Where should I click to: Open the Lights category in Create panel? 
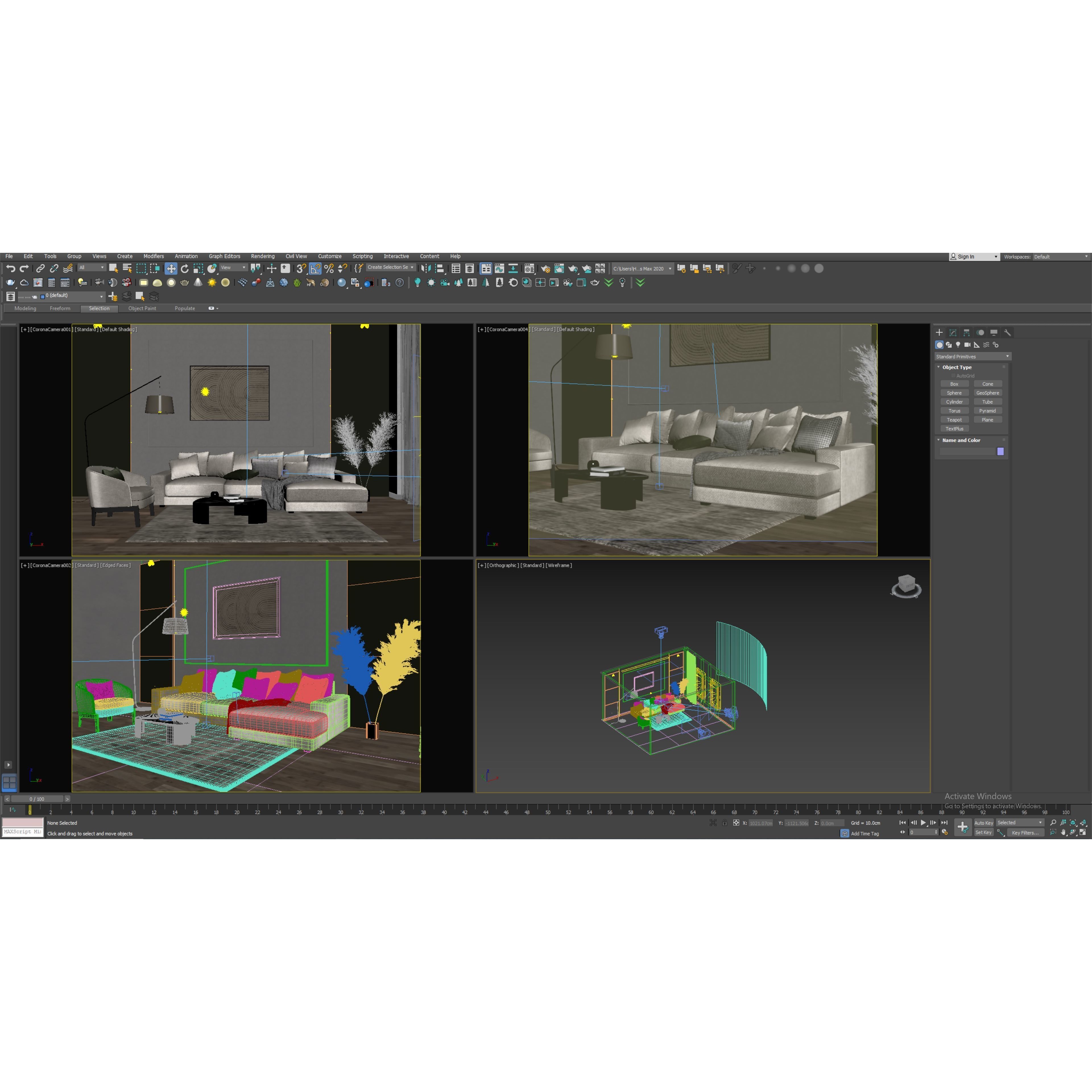pyautogui.click(x=959, y=345)
